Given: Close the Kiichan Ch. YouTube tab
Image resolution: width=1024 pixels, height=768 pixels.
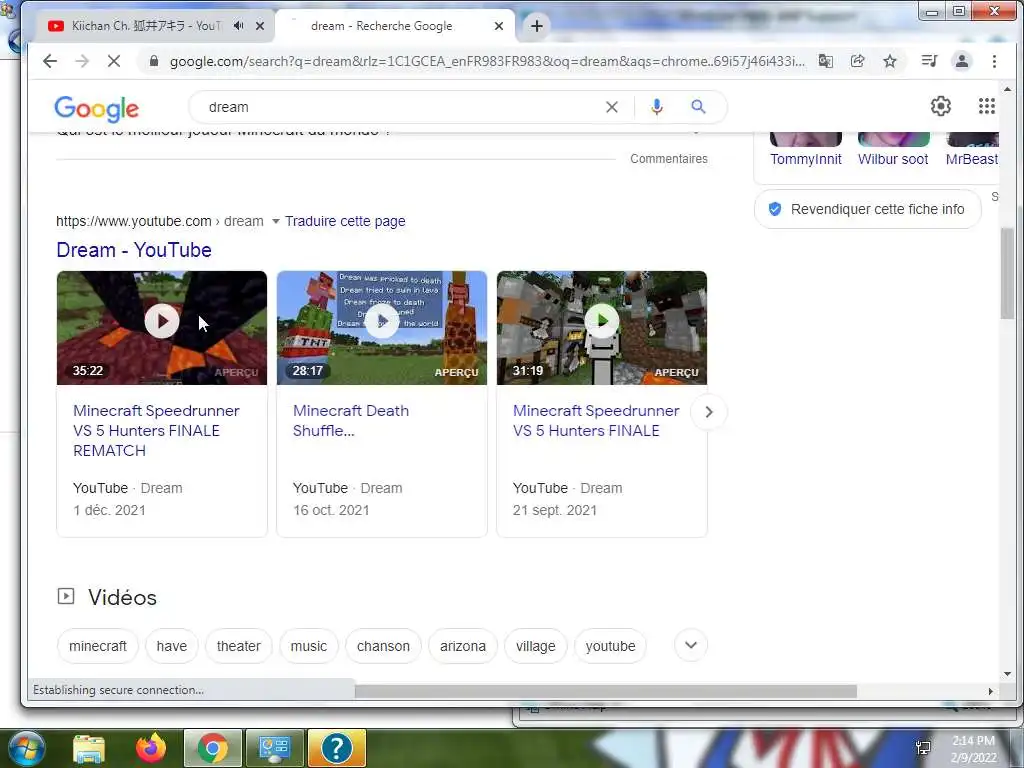Looking at the screenshot, I should point(260,26).
